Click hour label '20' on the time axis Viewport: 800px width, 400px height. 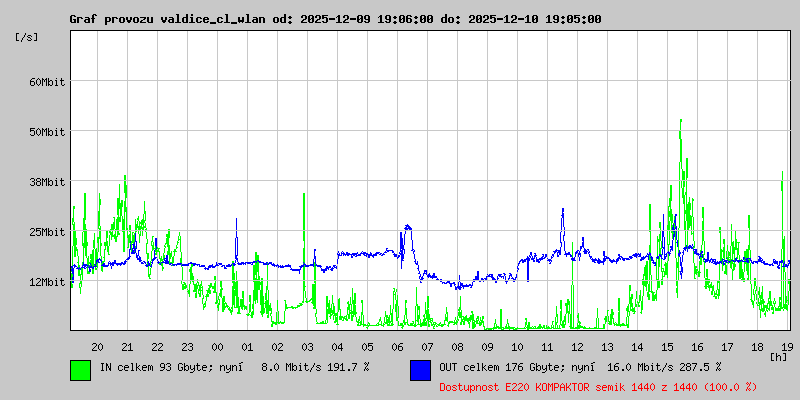[97, 347]
